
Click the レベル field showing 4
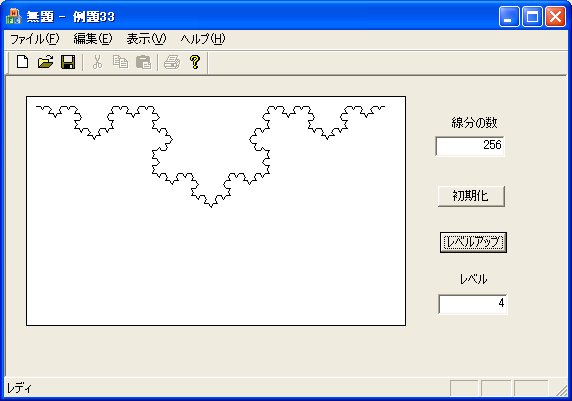473,304
